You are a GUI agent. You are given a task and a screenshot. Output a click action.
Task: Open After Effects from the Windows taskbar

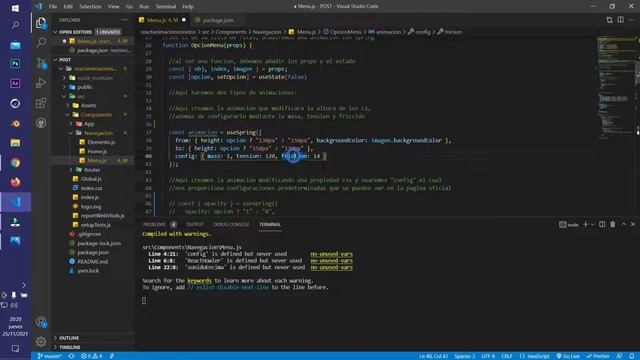click(x=15, y=83)
